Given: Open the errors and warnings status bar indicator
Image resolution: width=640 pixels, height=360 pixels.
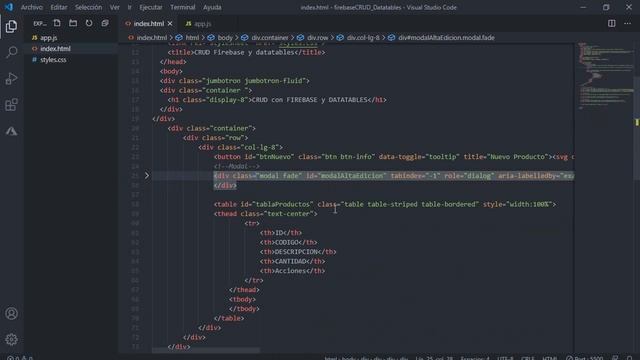Looking at the screenshot, I should coord(20,358).
